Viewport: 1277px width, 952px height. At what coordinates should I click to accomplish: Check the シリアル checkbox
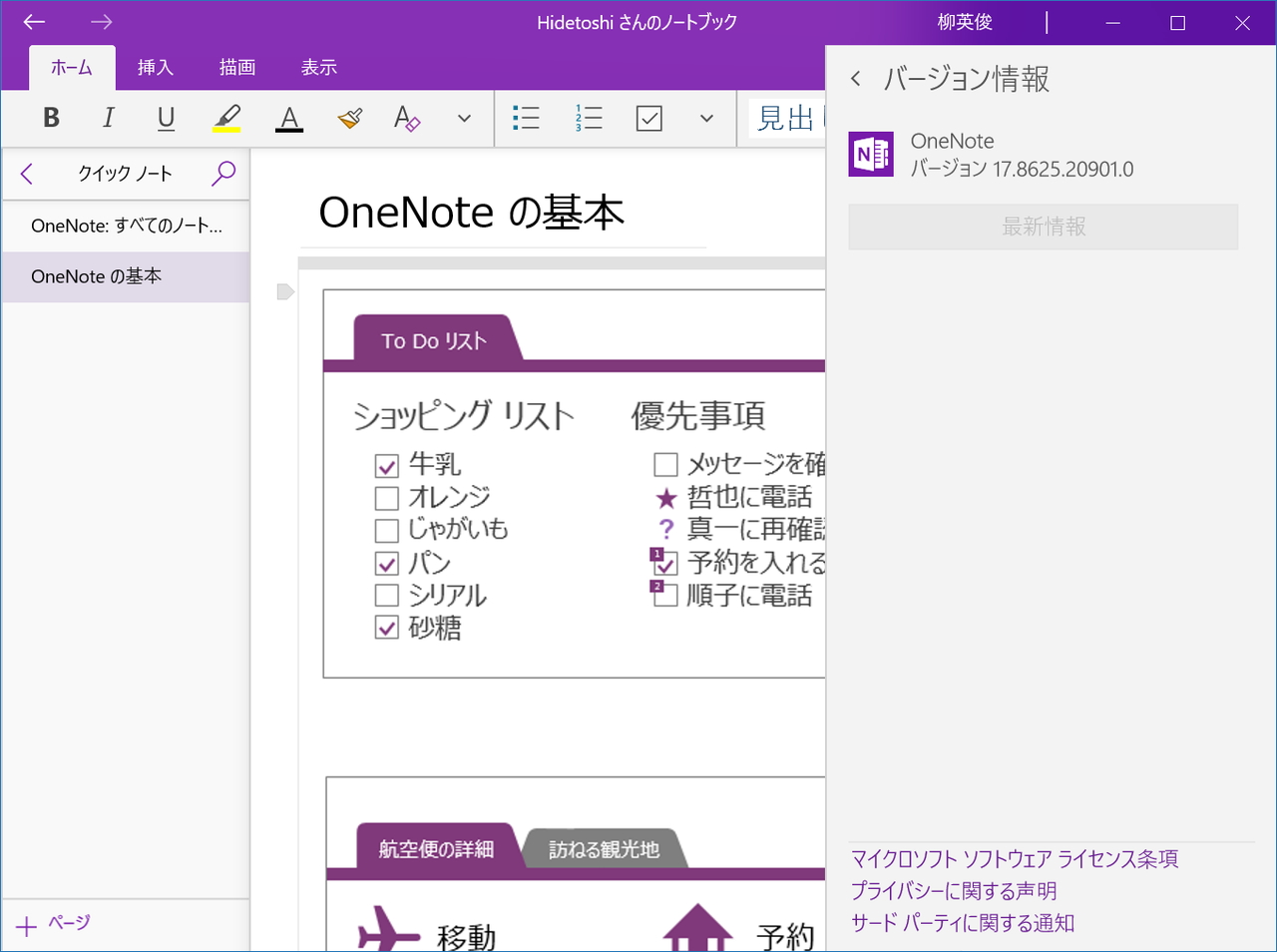click(387, 595)
